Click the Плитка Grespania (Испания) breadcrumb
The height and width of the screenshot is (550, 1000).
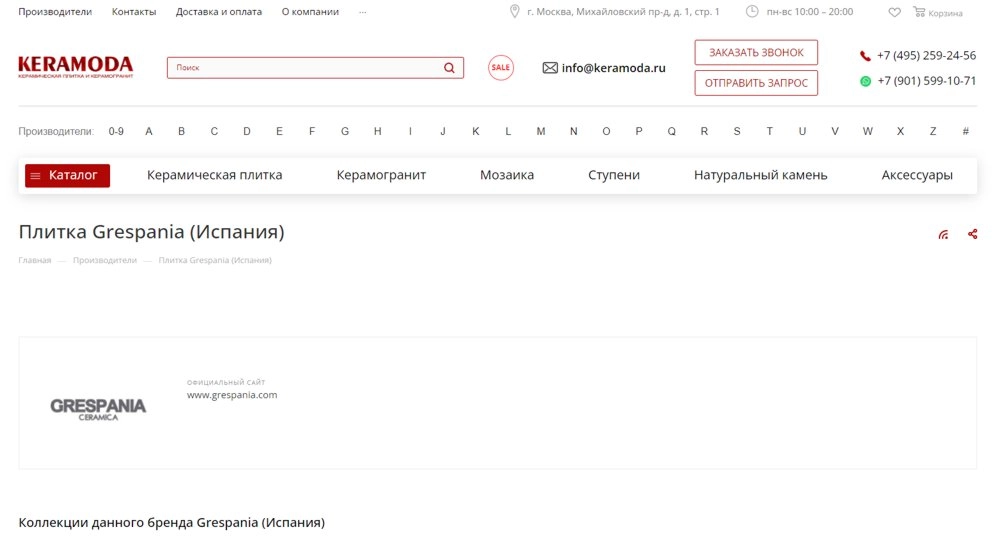(215, 260)
